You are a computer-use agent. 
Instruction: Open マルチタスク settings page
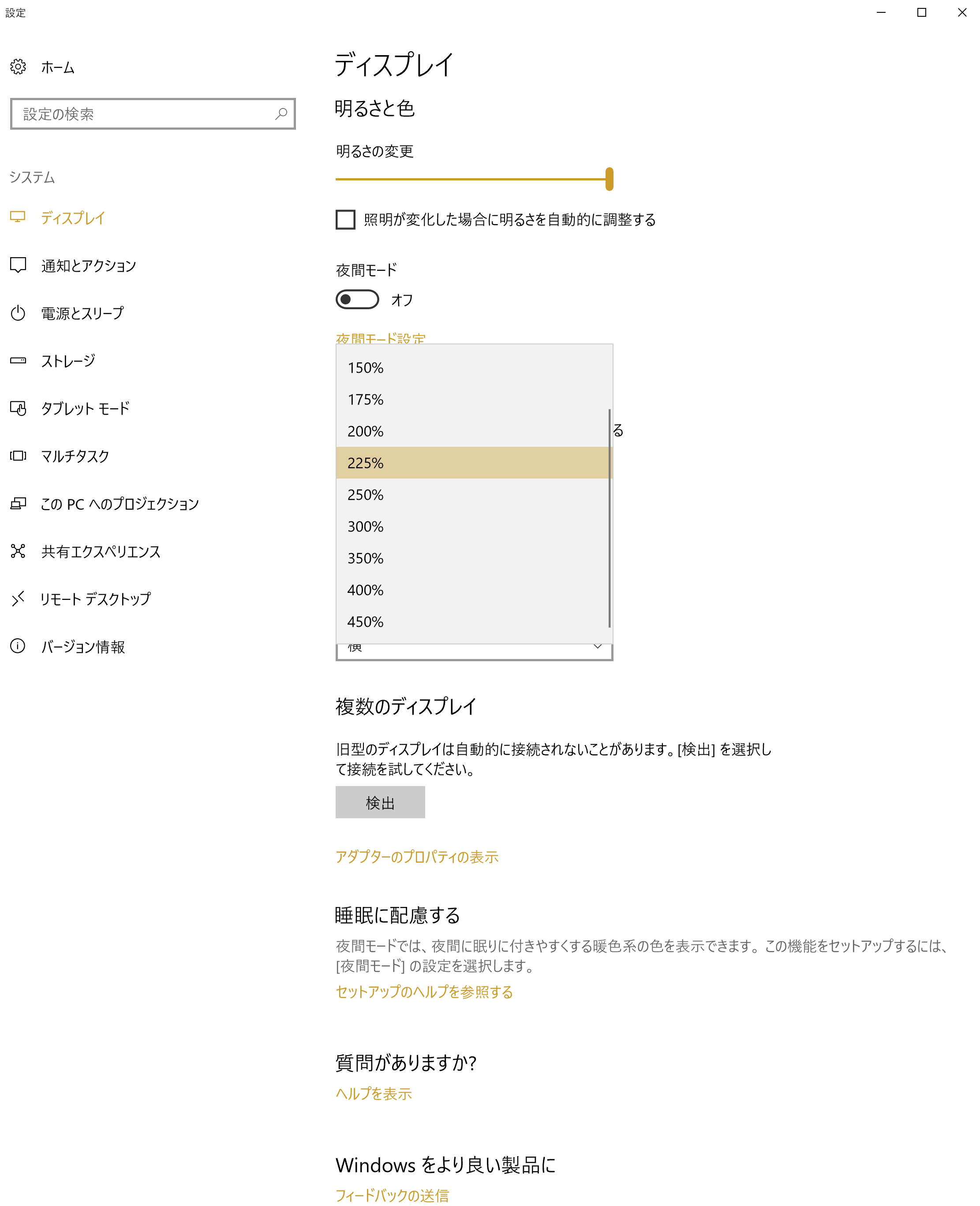click(75, 456)
